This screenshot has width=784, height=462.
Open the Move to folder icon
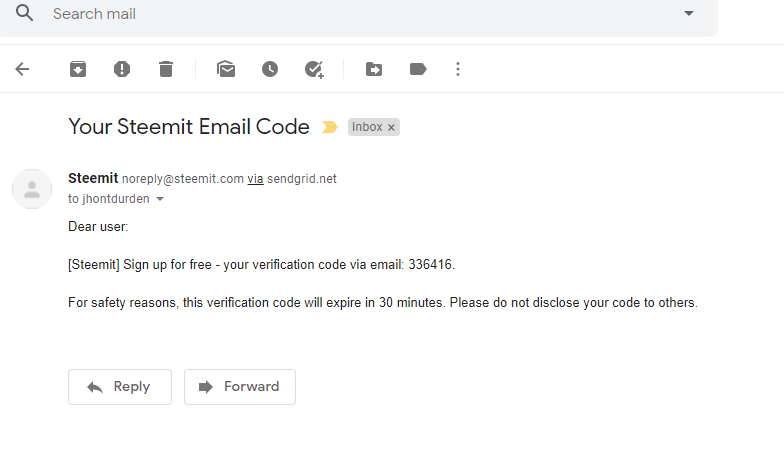tap(374, 69)
